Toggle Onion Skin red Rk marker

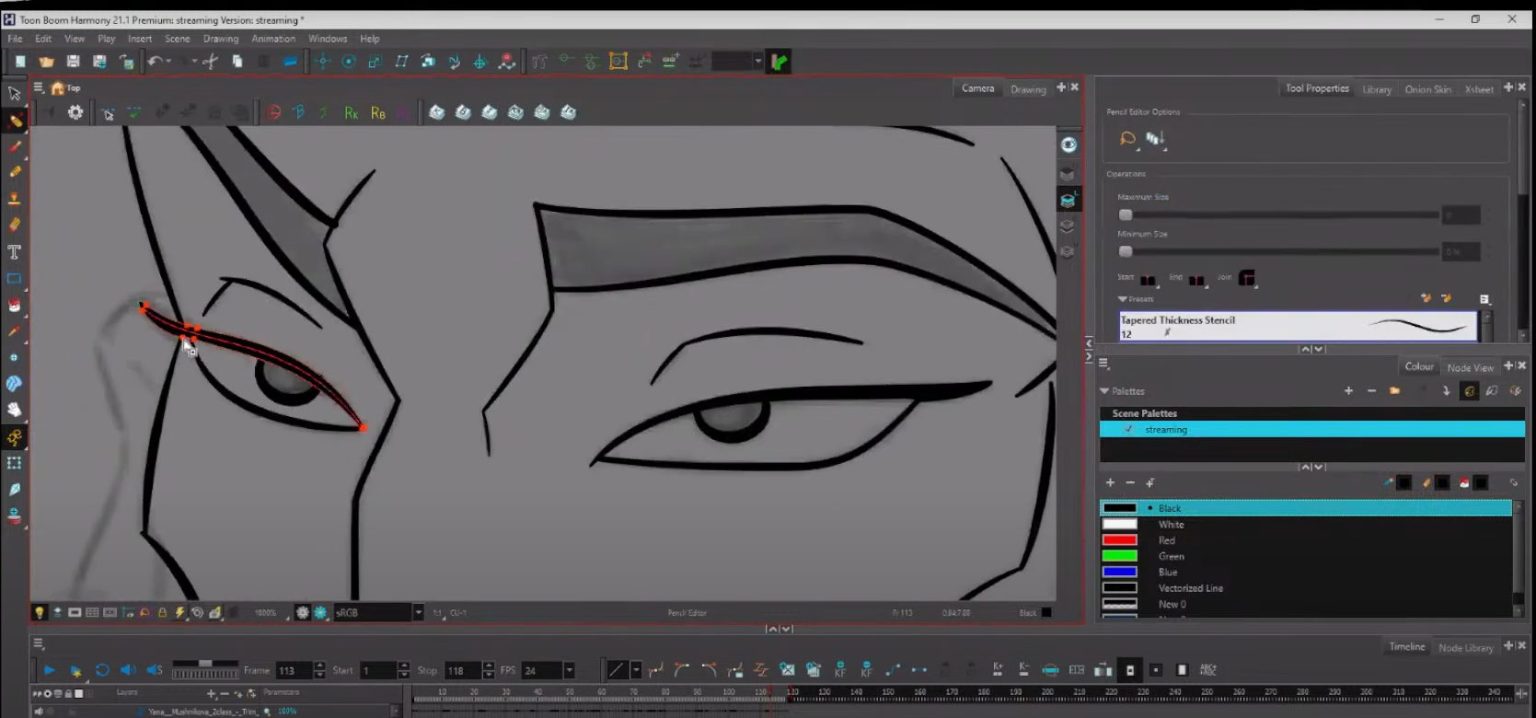(352, 113)
